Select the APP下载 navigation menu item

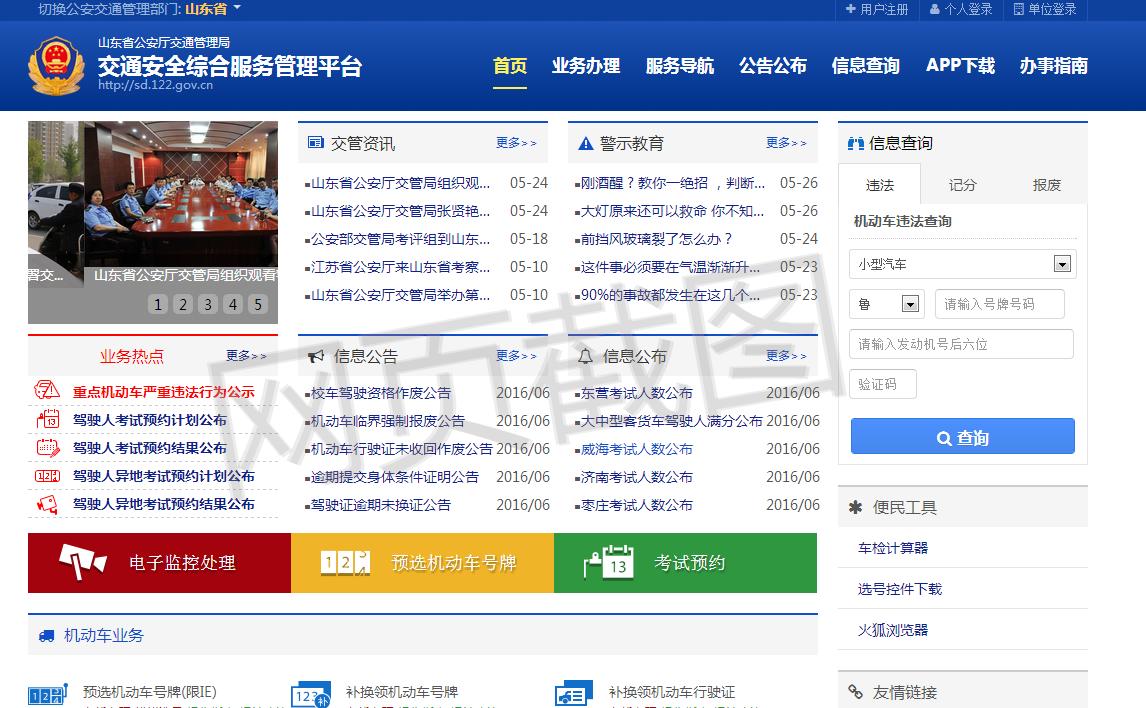(959, 66)
